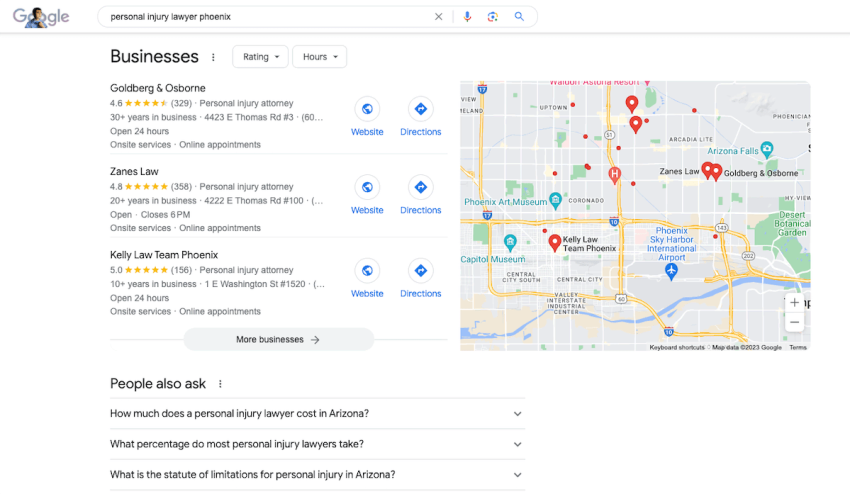Open the Hours filter dropdown
Image resolution: width=850 pixels, height=494 pixels.
coord(319,57)
